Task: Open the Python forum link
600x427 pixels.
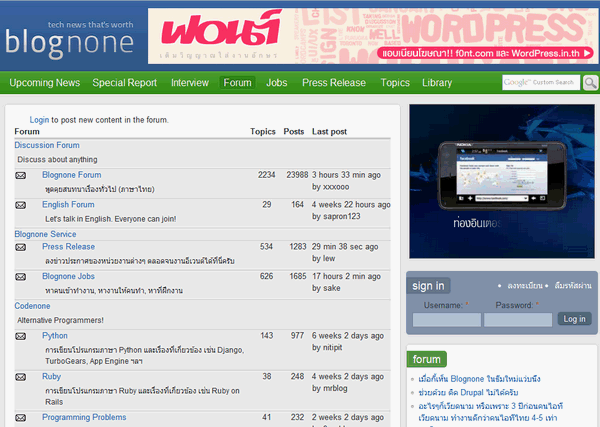Action: [55, 336]
